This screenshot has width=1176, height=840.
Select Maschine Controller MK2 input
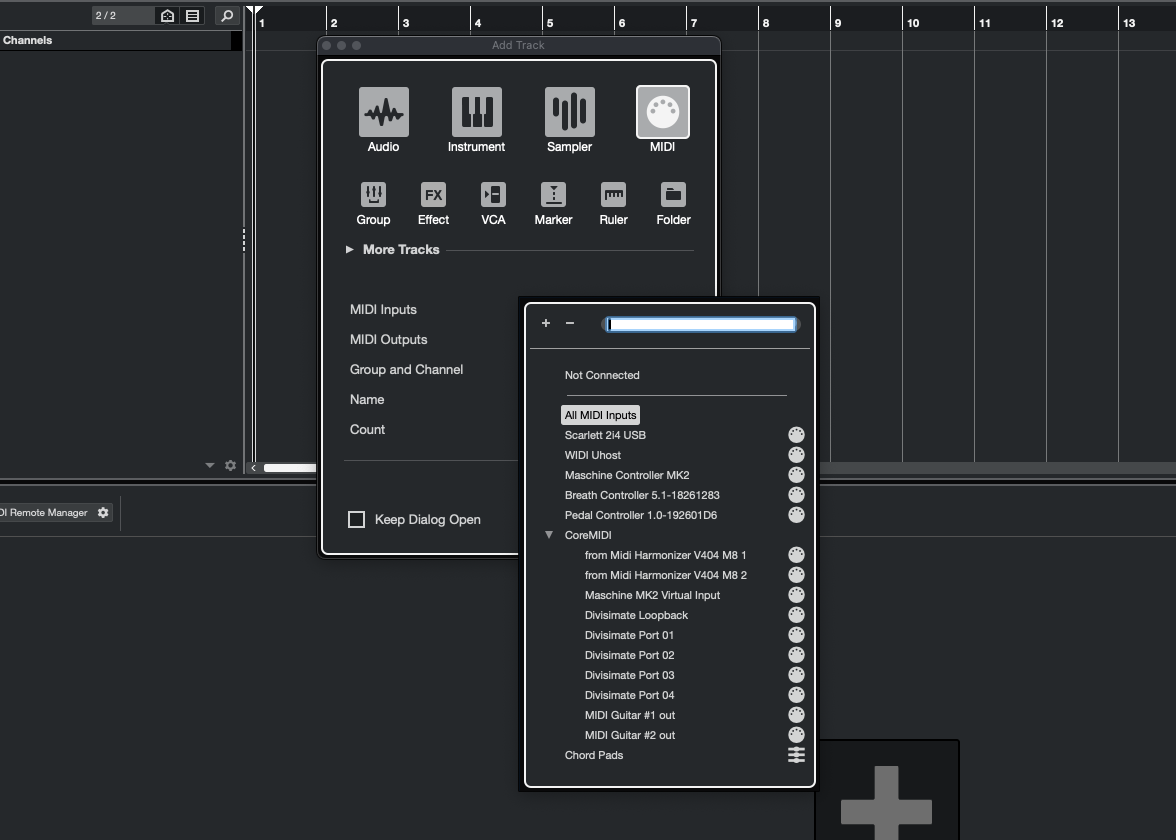(x=627, y=475)
